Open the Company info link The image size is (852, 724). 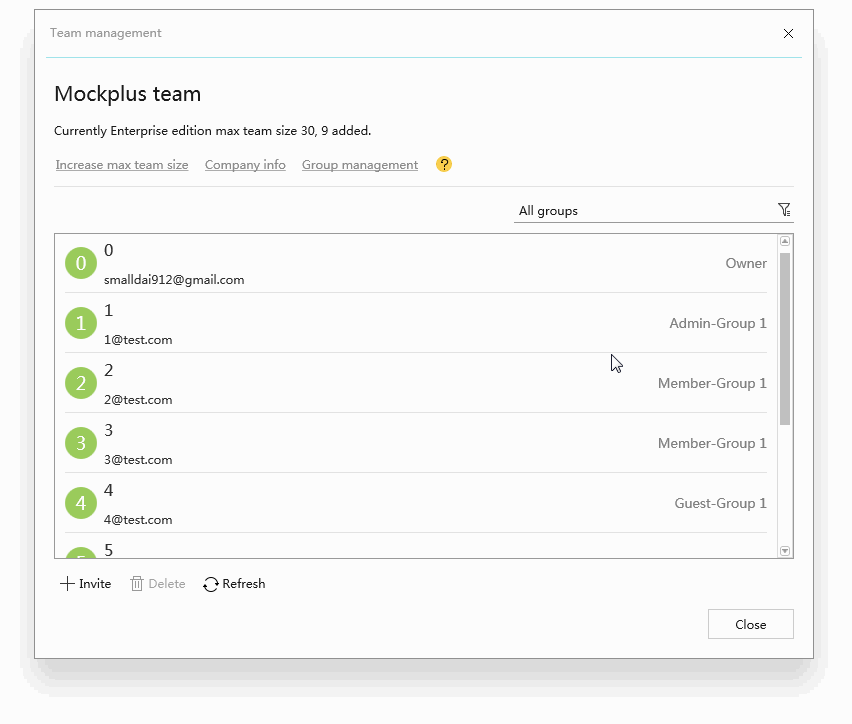pos(245,165)
